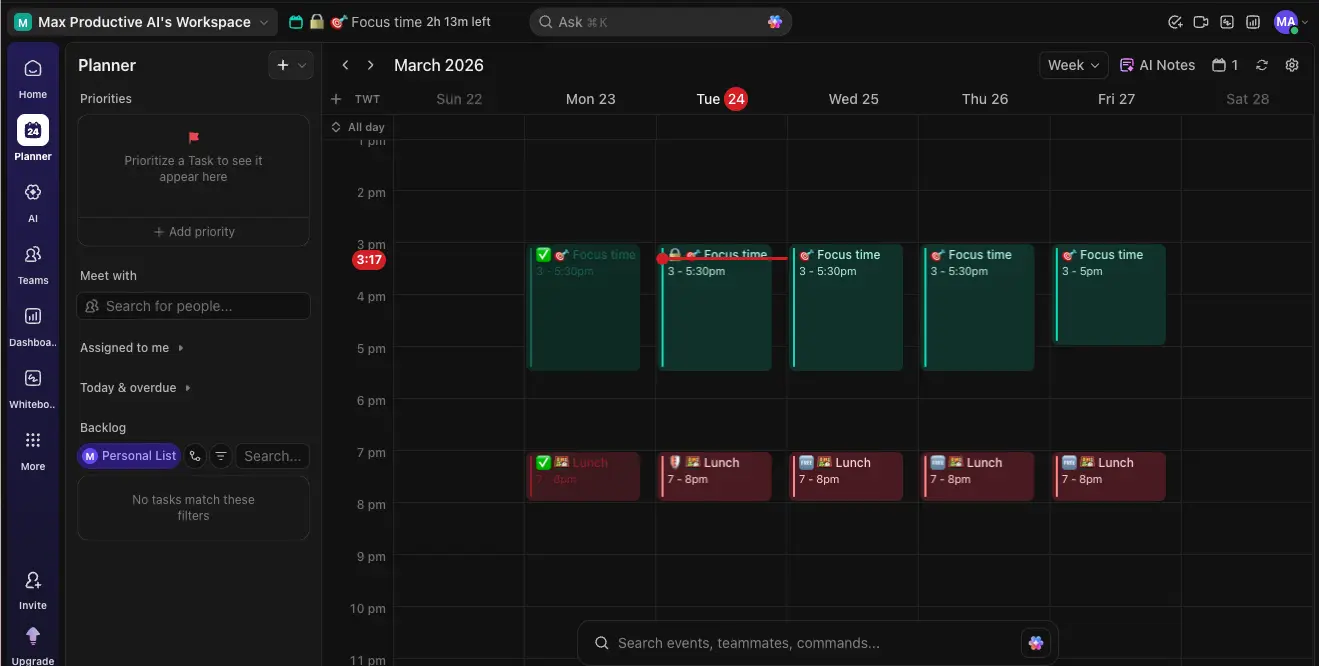This screenshot has height=666, width=1319.
Task: Toggle the completed checkmark on Monday's Focus time
Action: (541, 255)
